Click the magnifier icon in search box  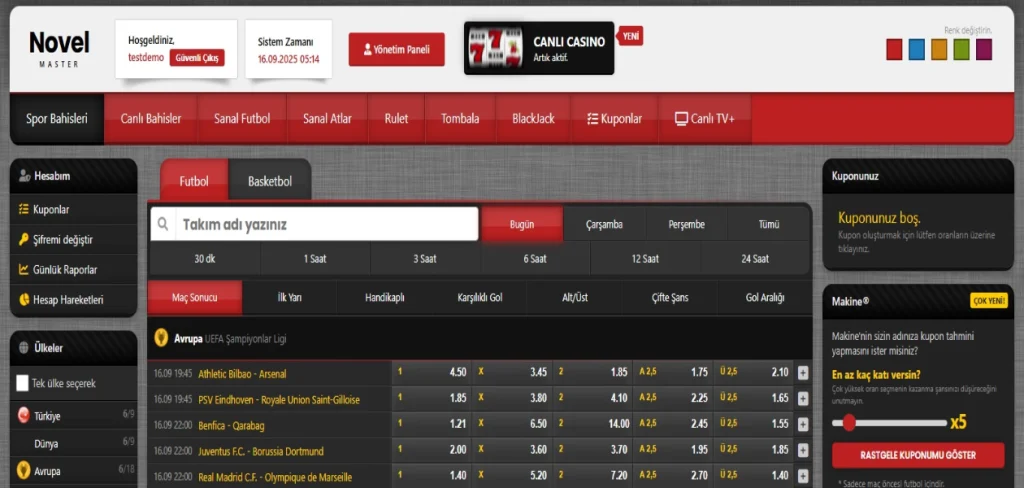pyautogui.click(x=163, y=224)
